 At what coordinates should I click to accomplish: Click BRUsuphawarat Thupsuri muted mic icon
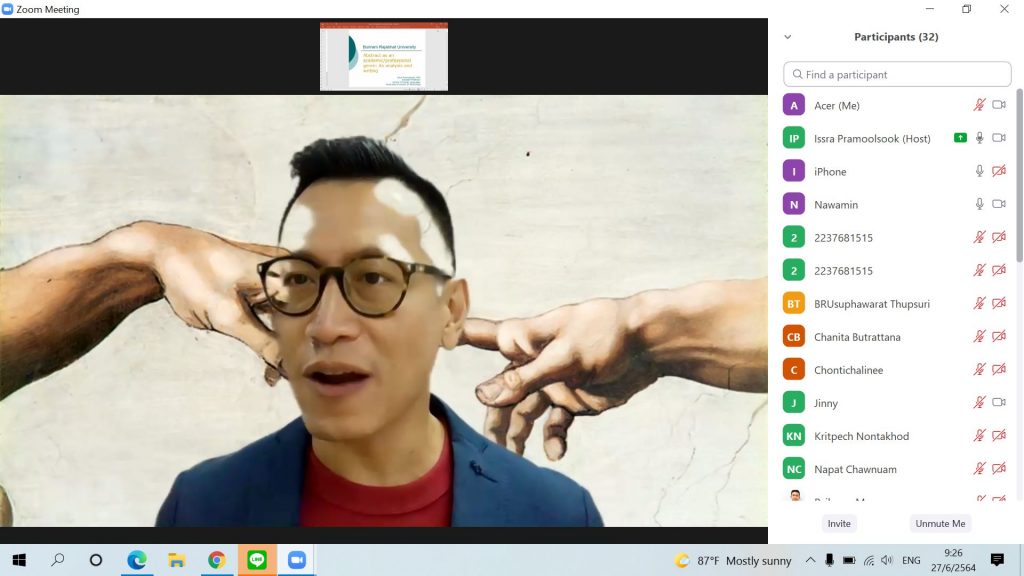pos(979,304)
